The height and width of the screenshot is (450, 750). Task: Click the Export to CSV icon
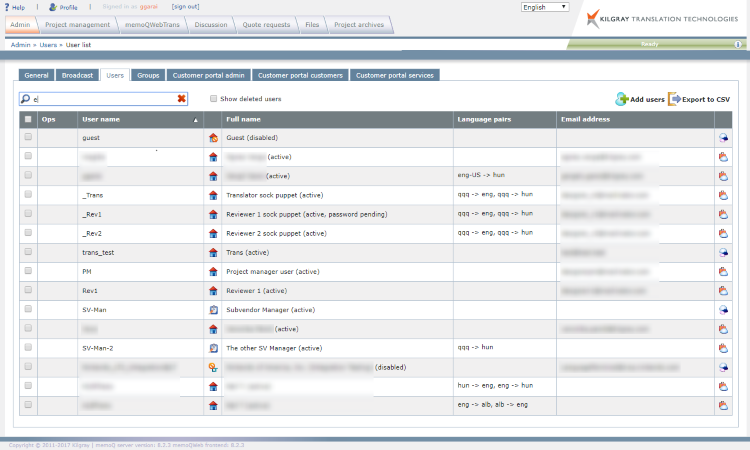pyautogui.click(x=673, y=99)
